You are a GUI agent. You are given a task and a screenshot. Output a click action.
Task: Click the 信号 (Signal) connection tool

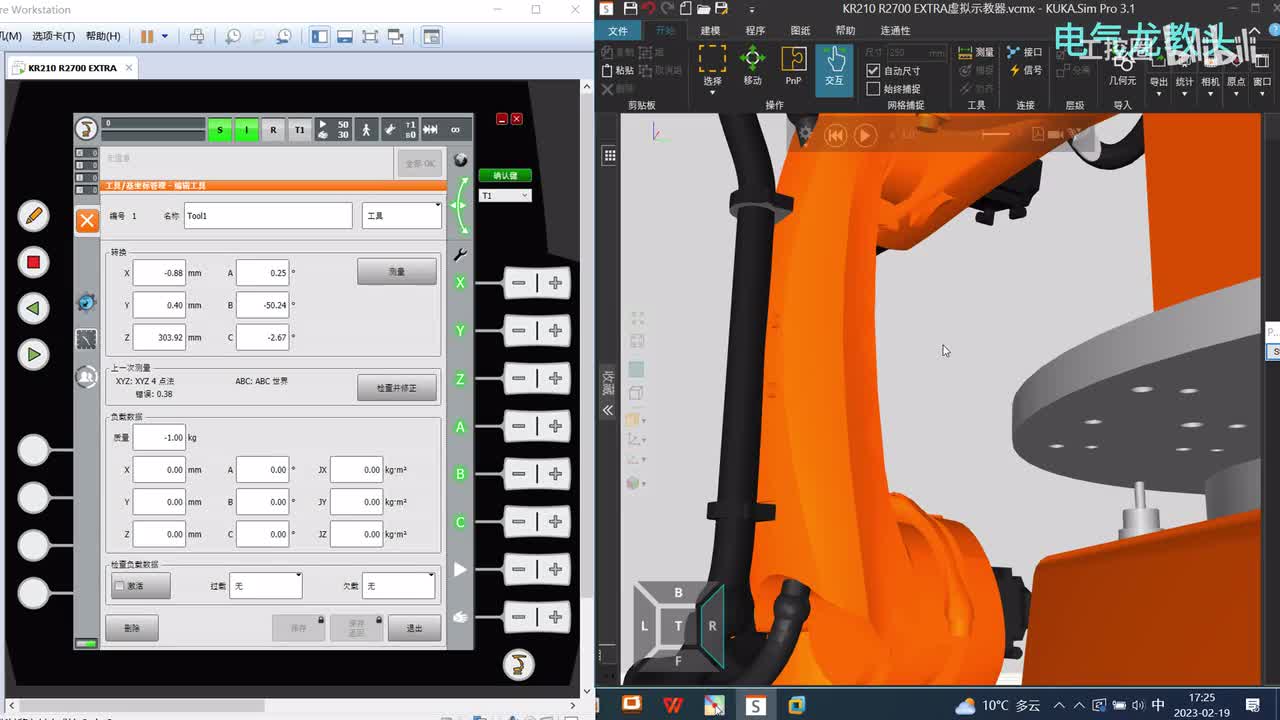[x=1025, y=70]
